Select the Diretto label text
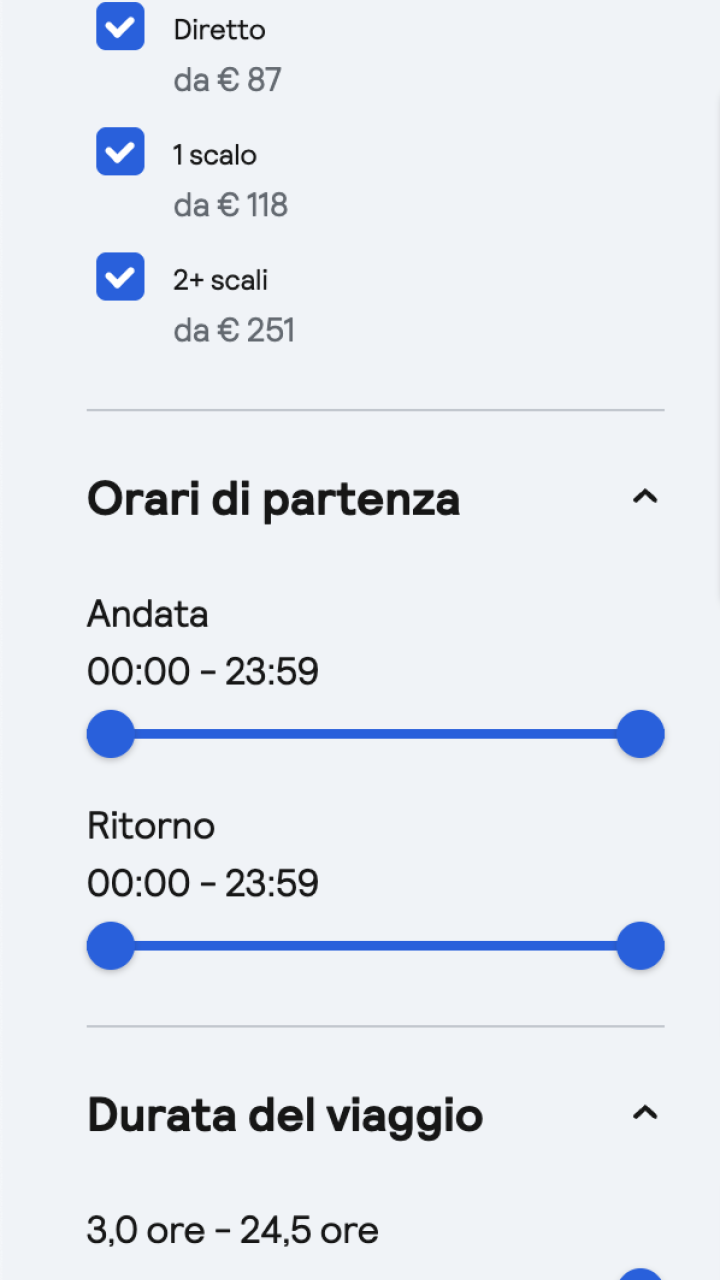This screenshot has width=720, height=1280. (219, 30)
